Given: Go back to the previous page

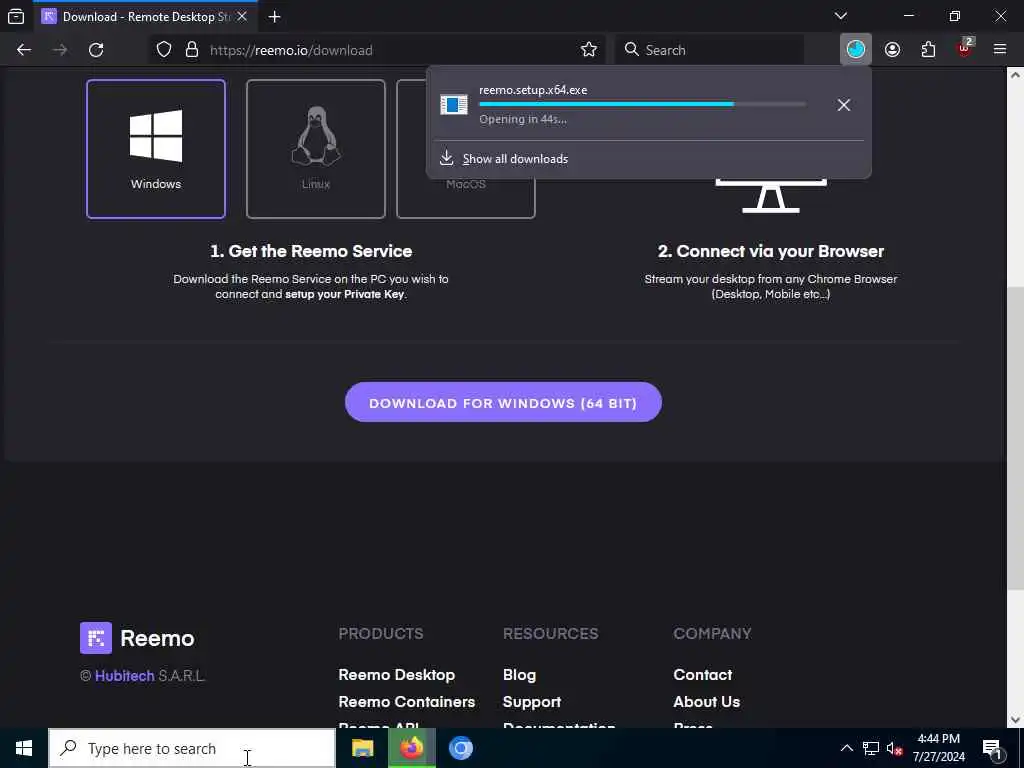Looking at the screenshot, I should click(x=24, y=50).
